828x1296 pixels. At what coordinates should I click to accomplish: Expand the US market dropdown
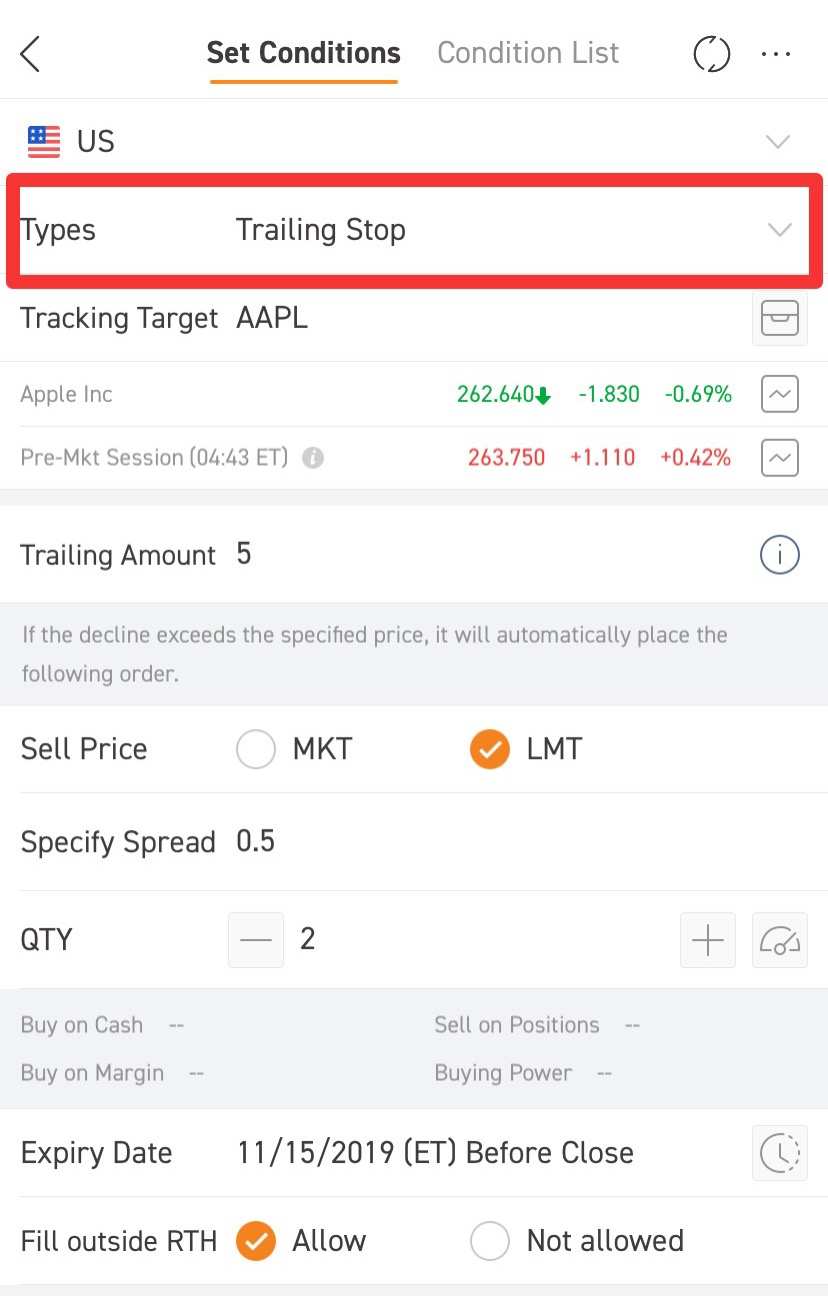(x=778, y=141)
